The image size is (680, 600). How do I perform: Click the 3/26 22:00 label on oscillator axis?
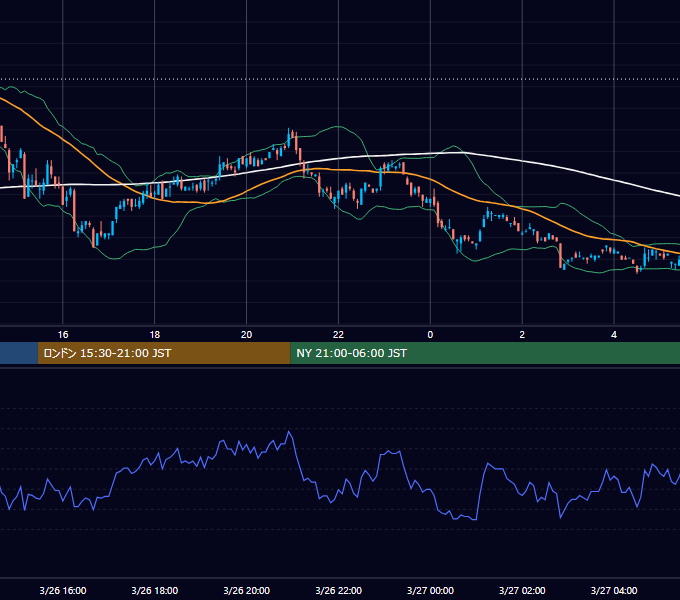tap(338, 590)
